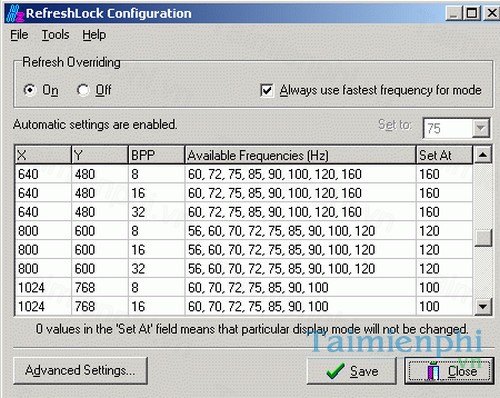Viewport: 500px width, 398px height.
Task: Select the 800x600 8 BPP row
Action: point(244,231)
